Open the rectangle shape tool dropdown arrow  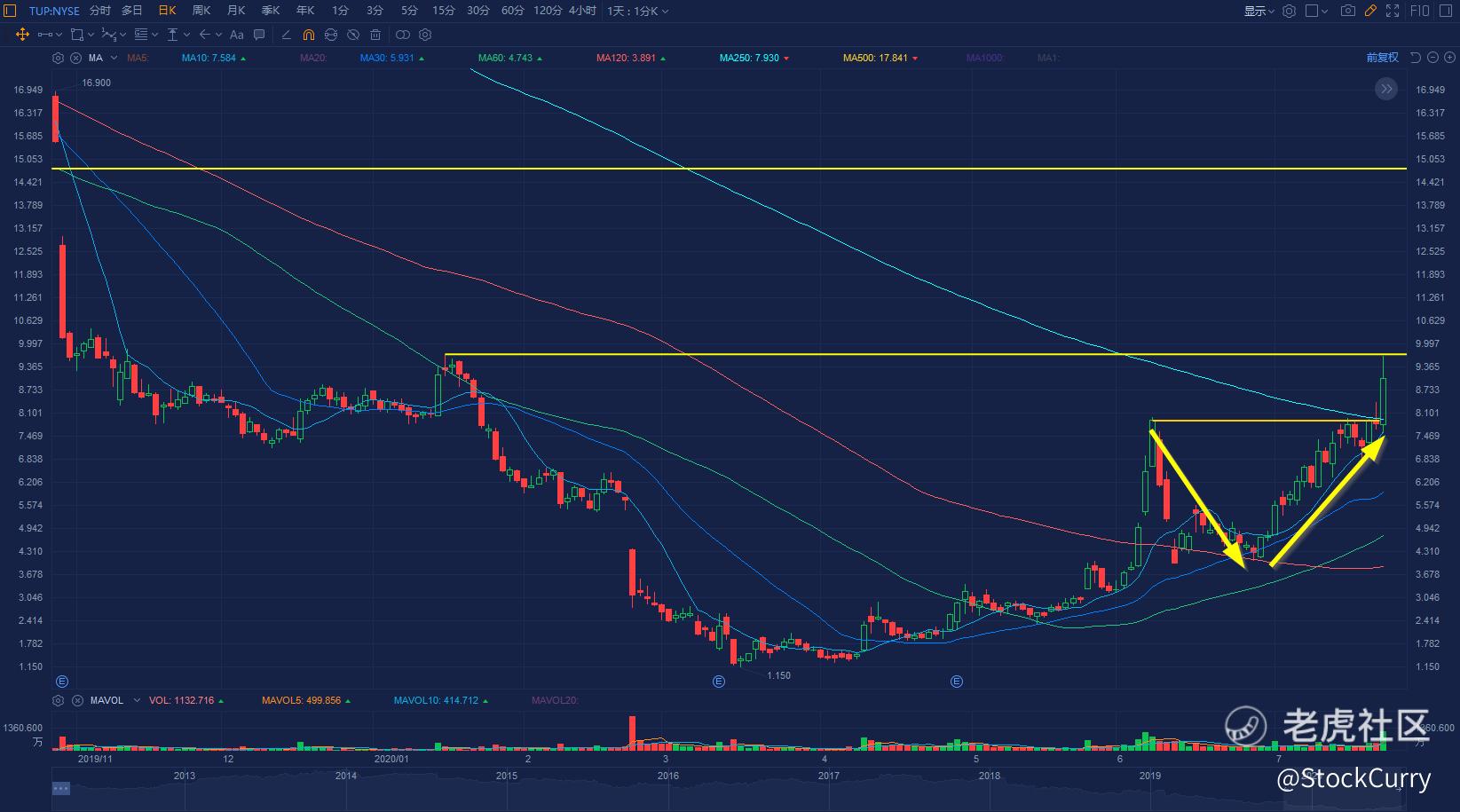click(x=91, y=35)
